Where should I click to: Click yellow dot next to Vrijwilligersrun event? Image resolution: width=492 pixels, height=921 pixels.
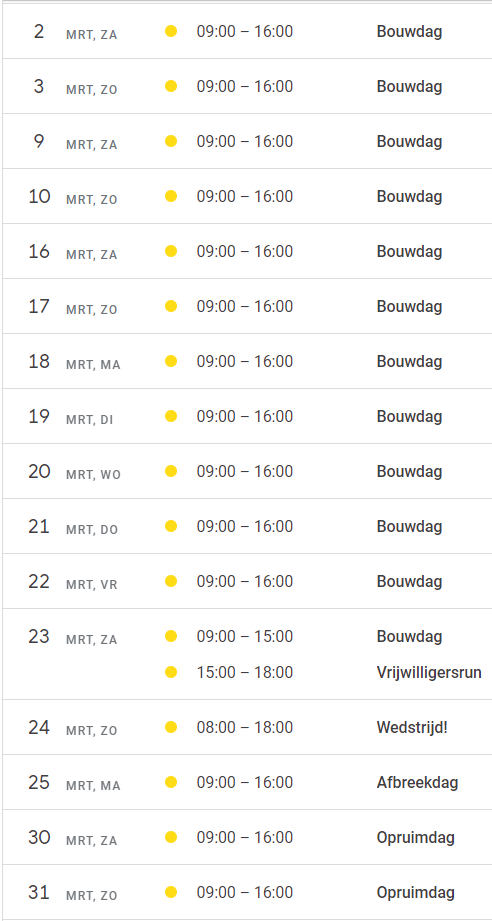(171, 671)
